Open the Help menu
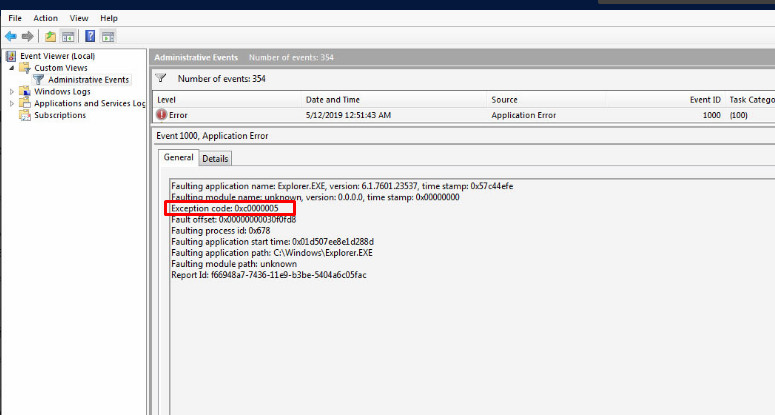Screen dimensions: 775x415 point(109,18)
